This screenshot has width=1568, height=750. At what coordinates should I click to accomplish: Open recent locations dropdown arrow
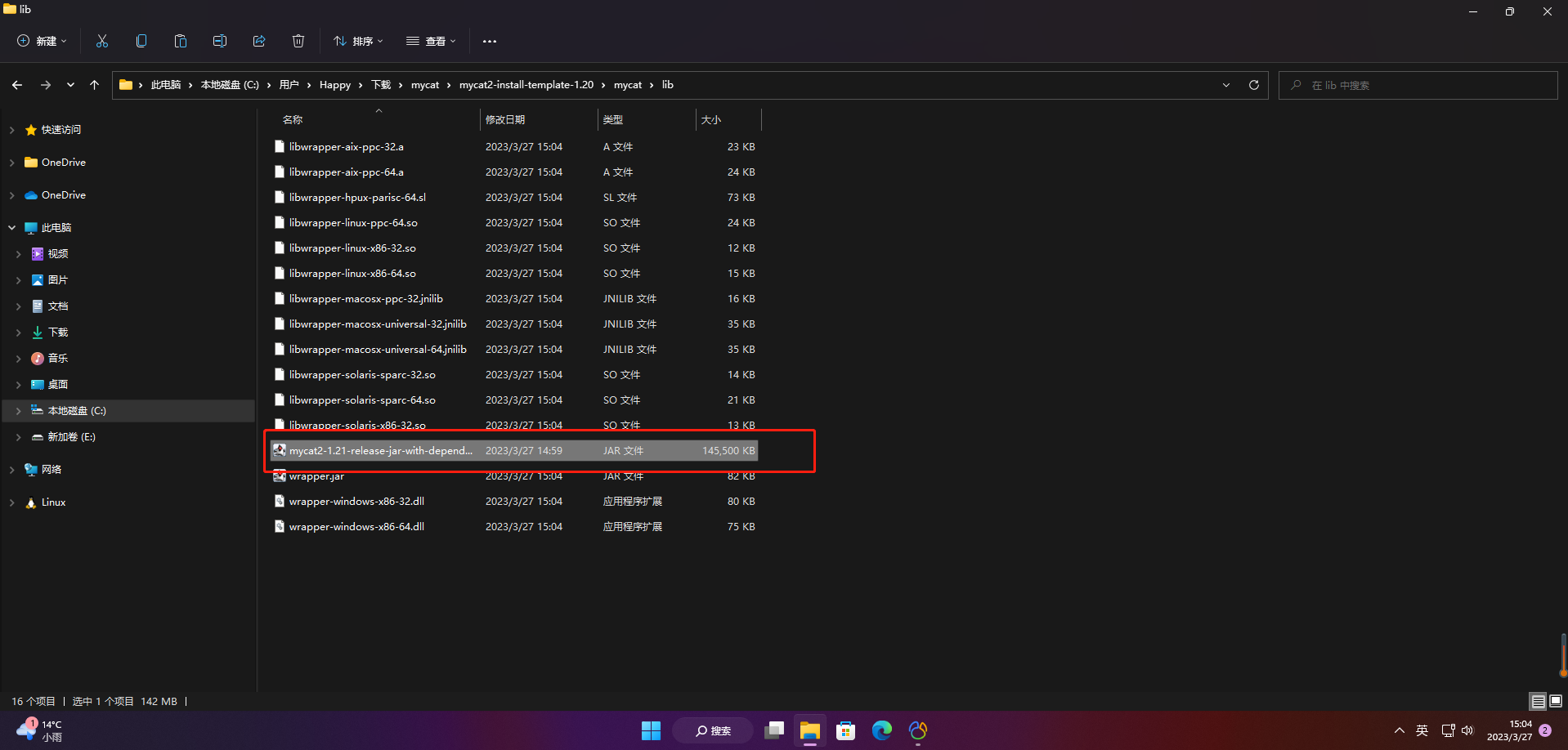click(71, 85)
